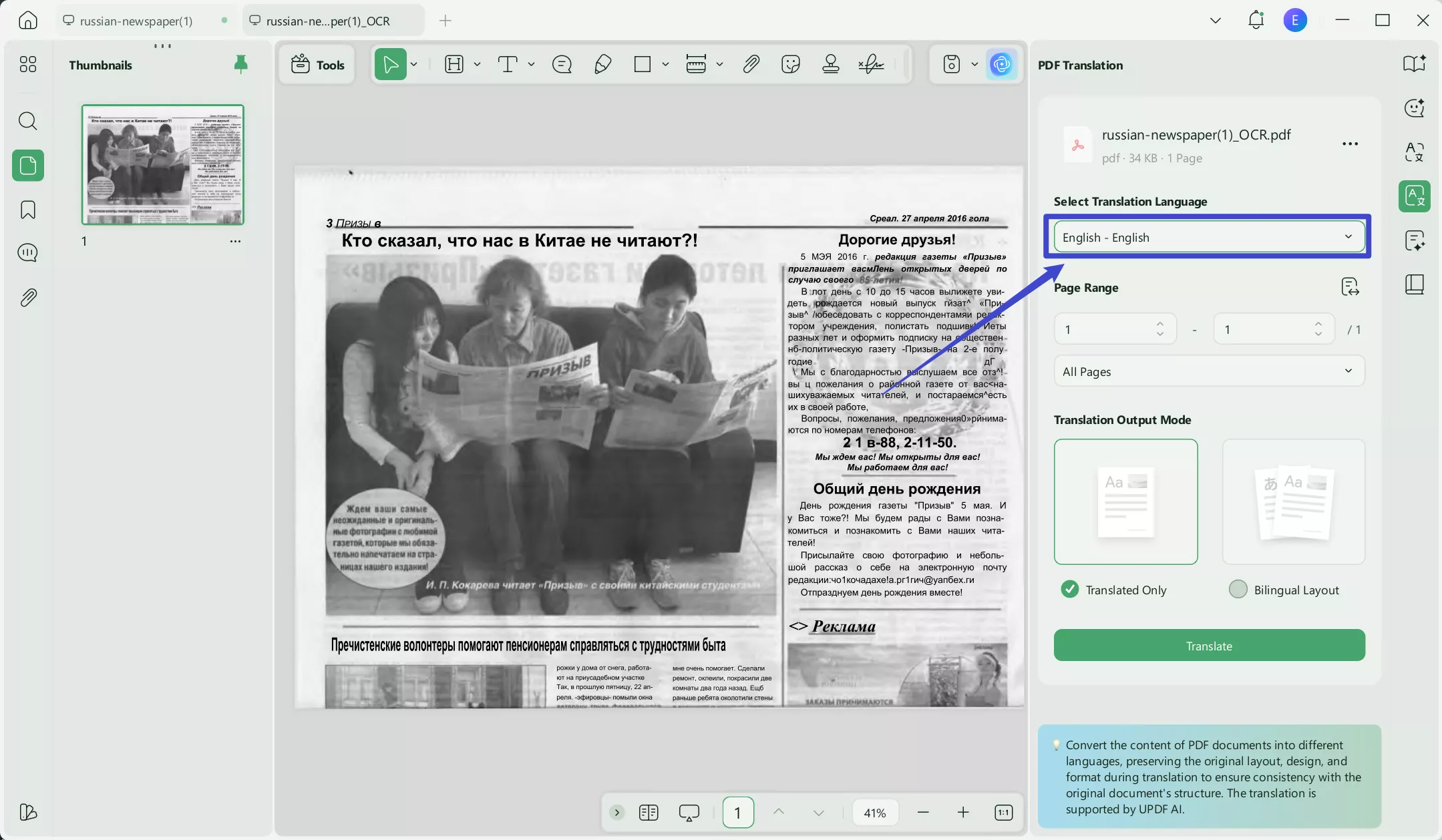Select the Translated Only output mode

[x=1070, y=590]
